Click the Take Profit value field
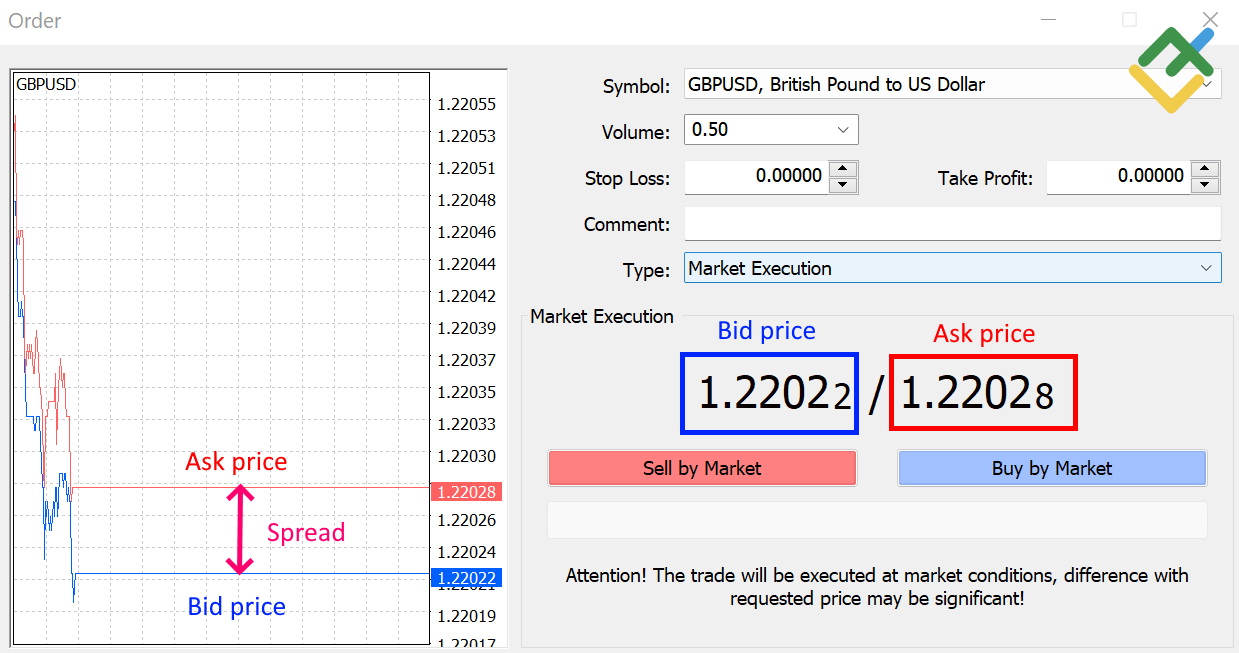1239x653 pixels. (x=1119, y=177)
